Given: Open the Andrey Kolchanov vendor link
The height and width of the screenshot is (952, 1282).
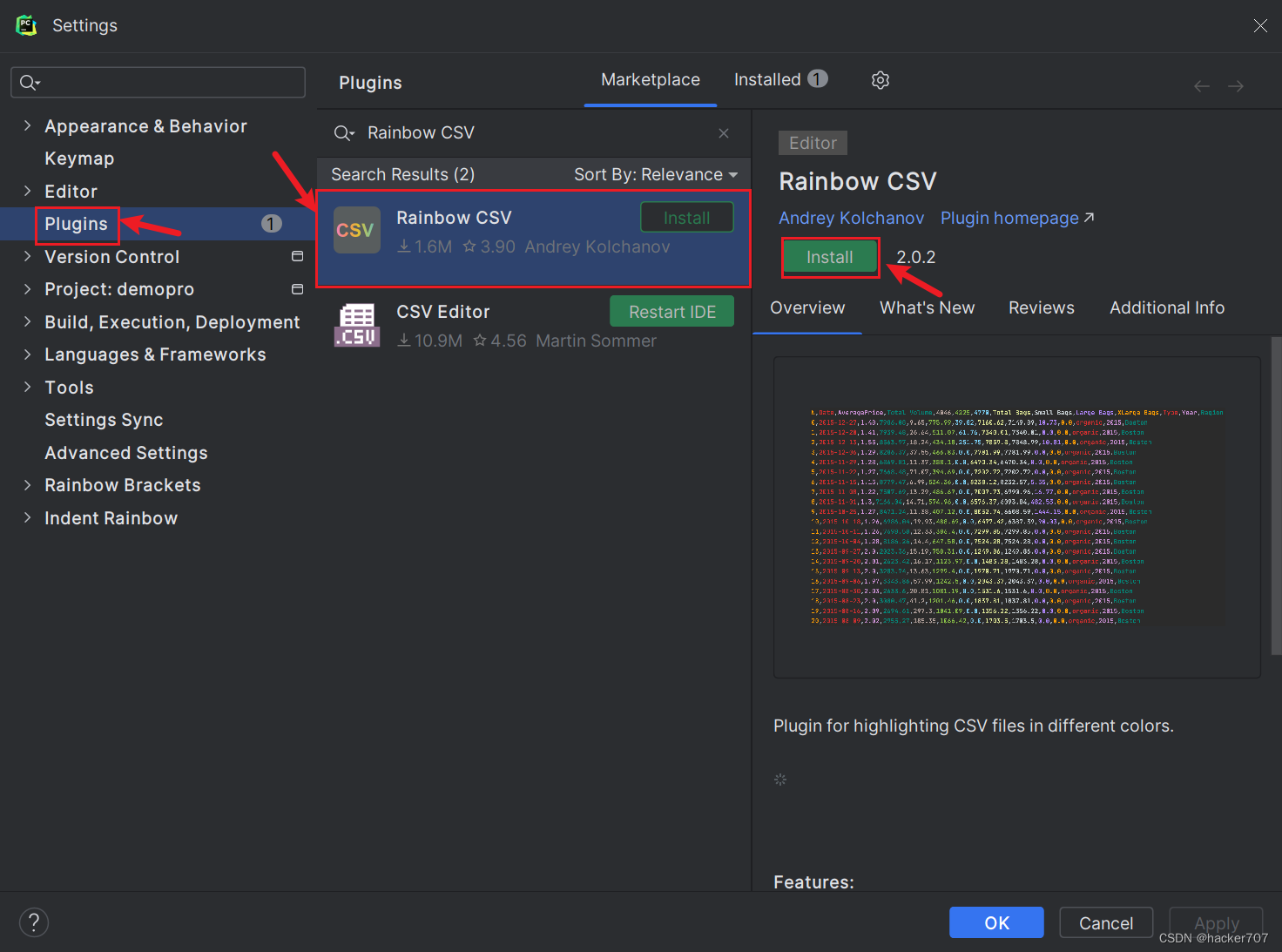Looking at the screenshot, I should pos(852,218).
